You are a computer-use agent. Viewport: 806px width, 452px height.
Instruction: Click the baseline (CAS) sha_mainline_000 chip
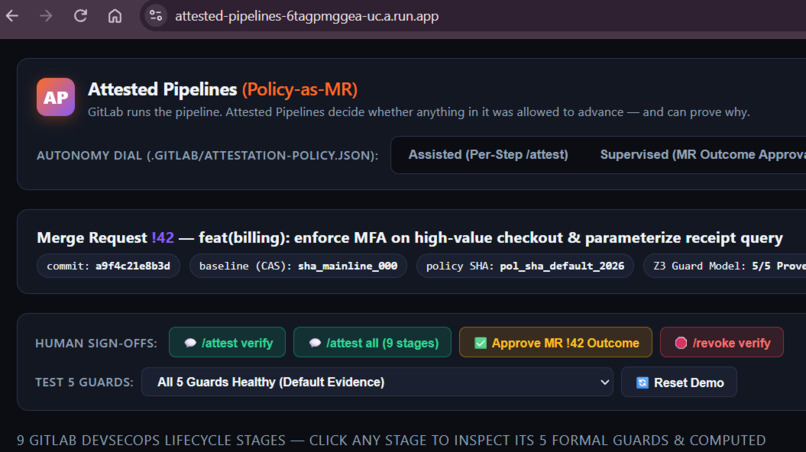[298, 266]
